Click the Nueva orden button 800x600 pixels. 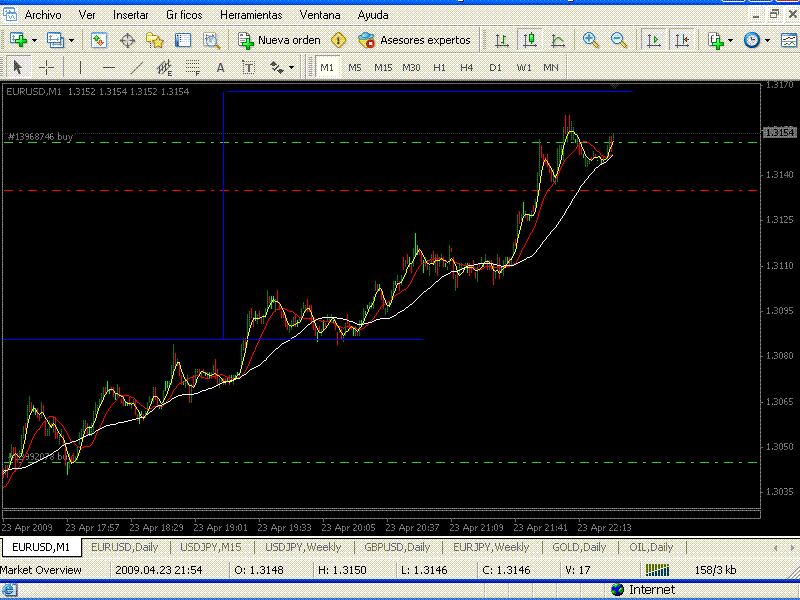click(280, 40)
